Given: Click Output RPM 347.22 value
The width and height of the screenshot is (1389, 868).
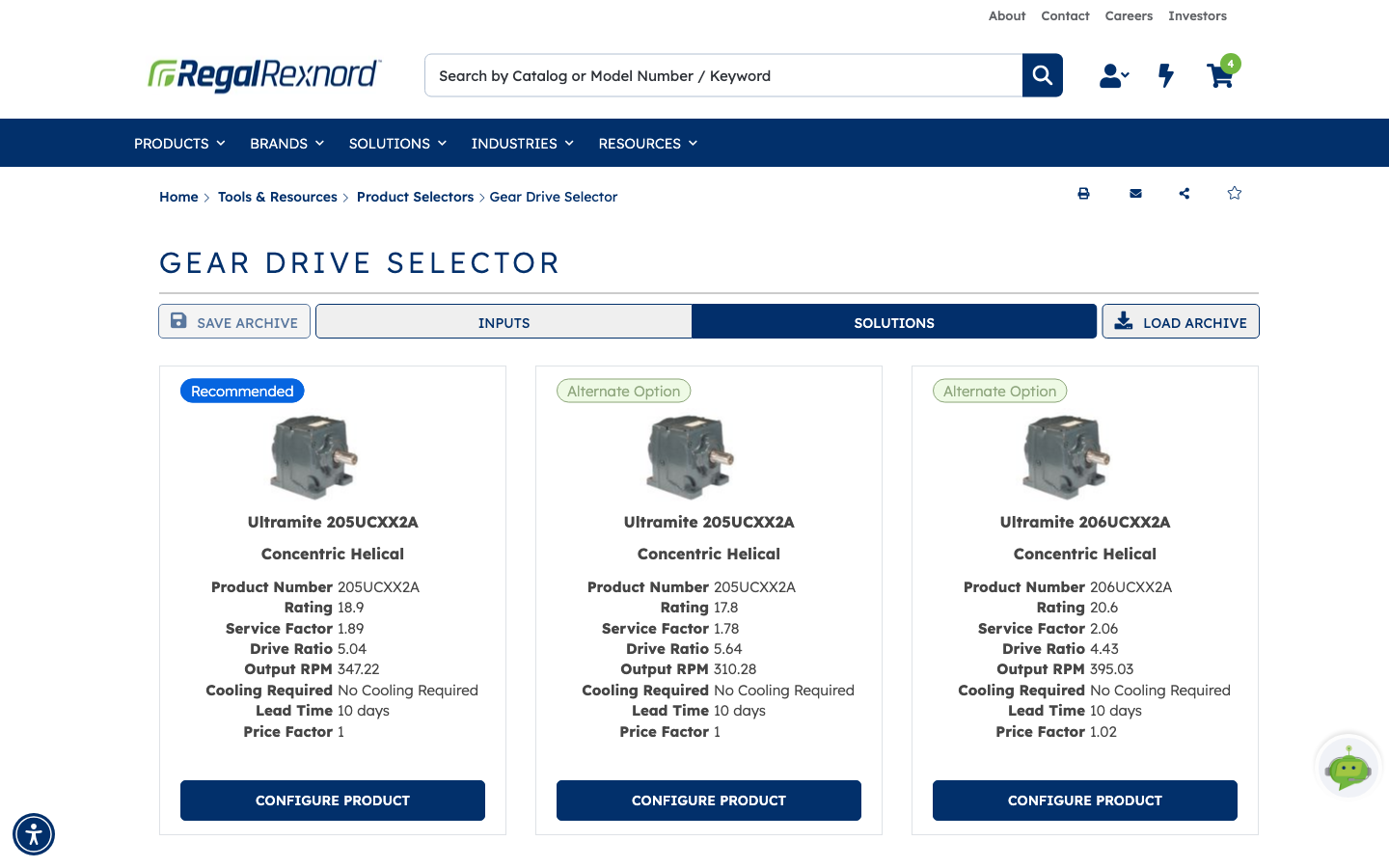Looking at the screenshot, I should (359, 669).
